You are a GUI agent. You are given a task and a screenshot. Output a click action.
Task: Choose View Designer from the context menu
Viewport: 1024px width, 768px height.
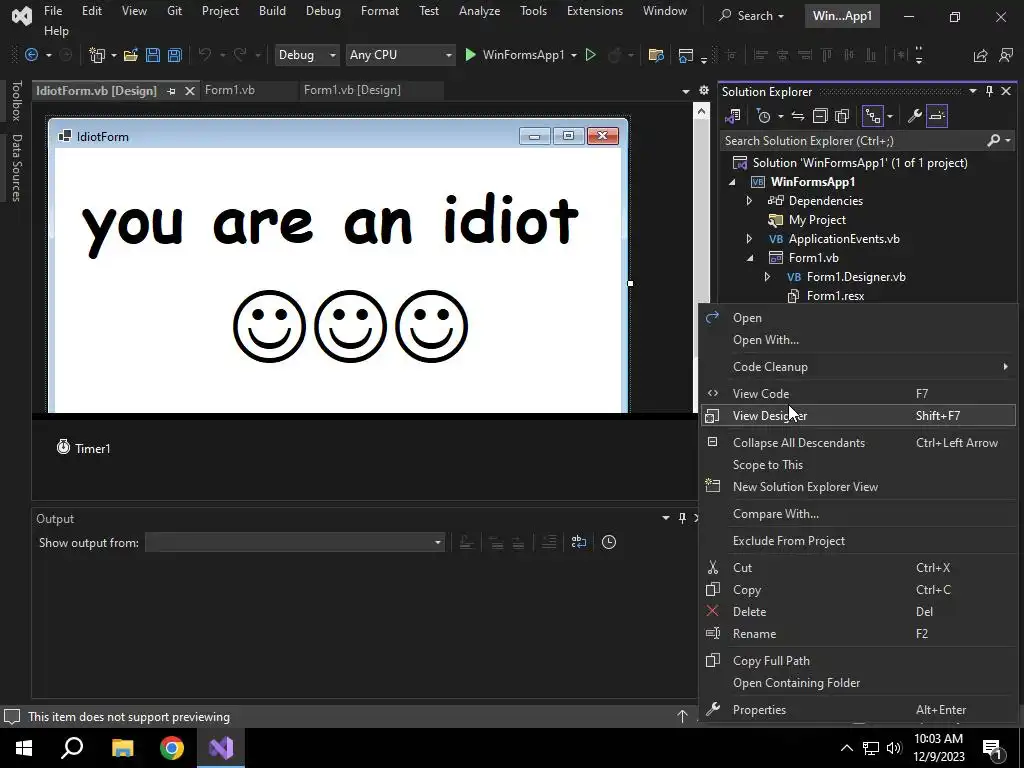(858, 415)
